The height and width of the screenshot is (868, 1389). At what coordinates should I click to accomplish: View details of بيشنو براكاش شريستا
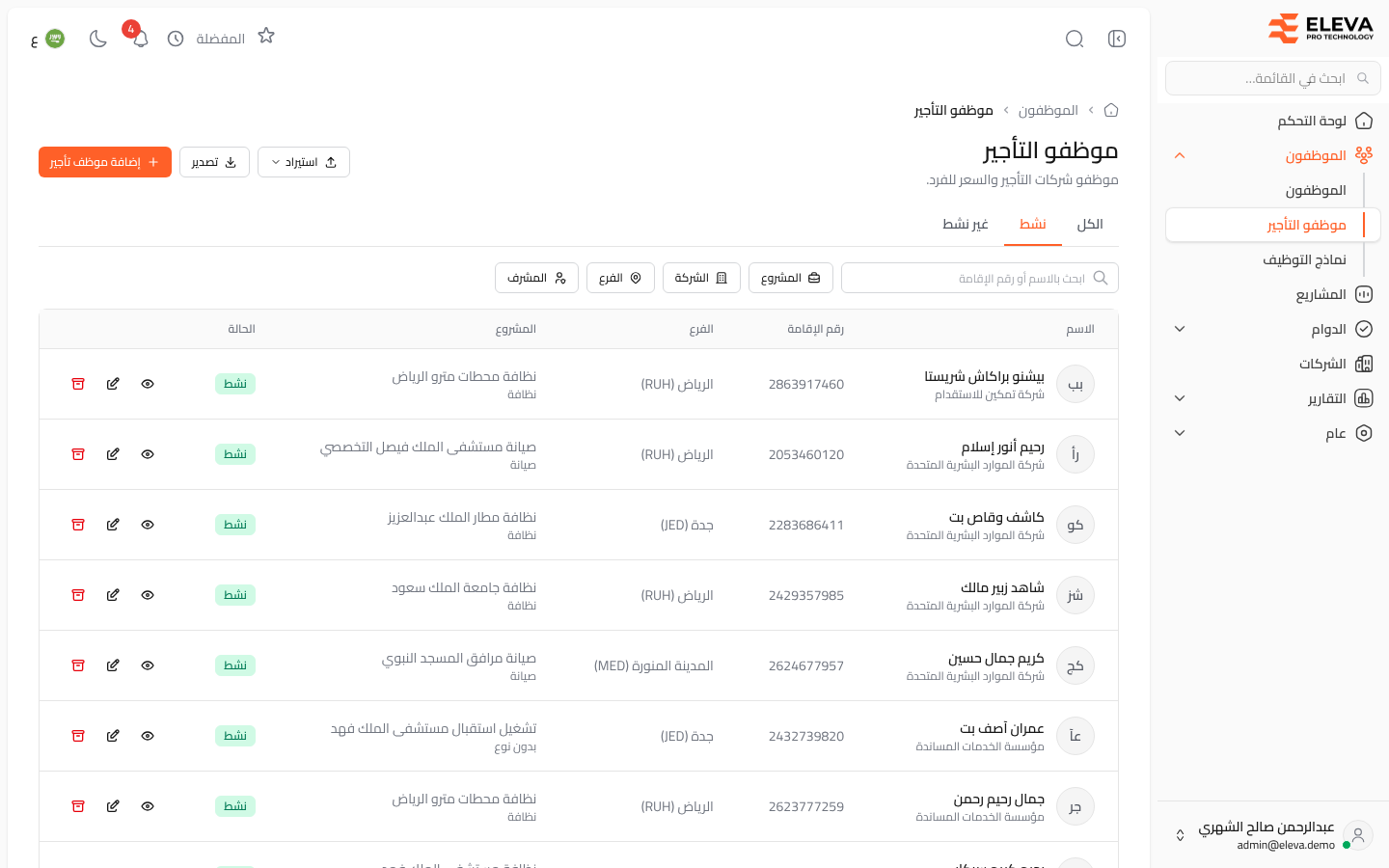(x=148, y=384)
